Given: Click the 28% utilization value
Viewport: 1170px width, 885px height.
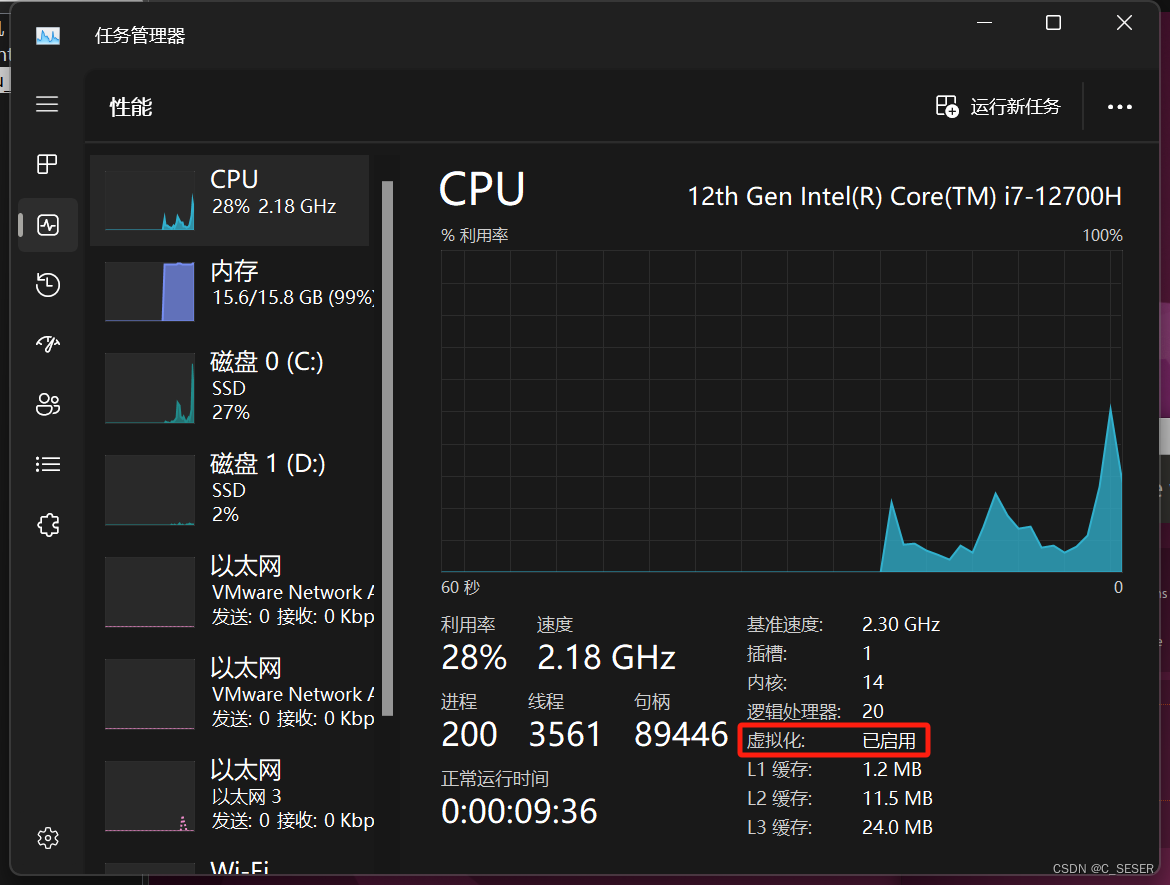Looking at the screenshot, I should pos(474,657).
